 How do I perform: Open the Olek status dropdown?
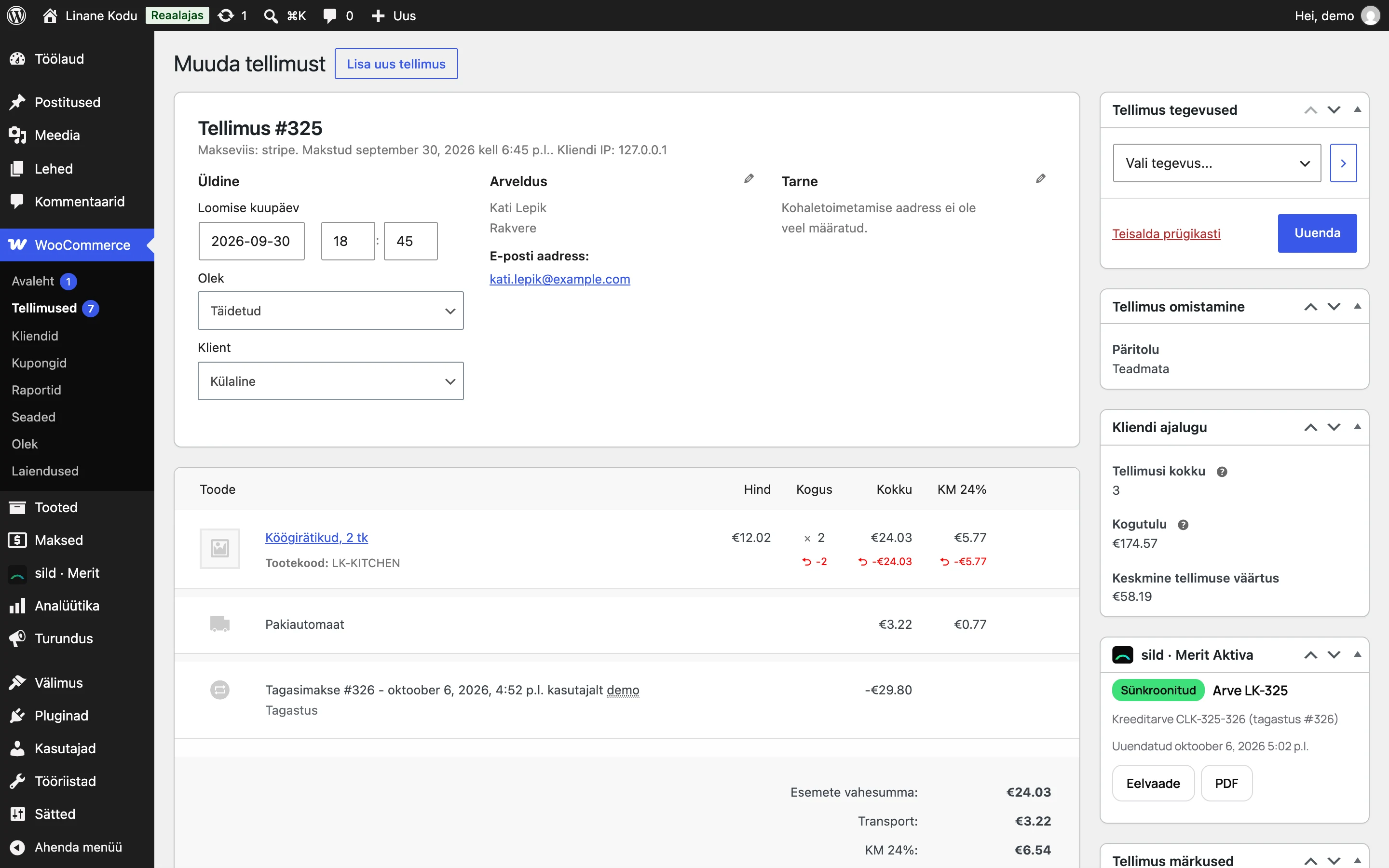330,311
